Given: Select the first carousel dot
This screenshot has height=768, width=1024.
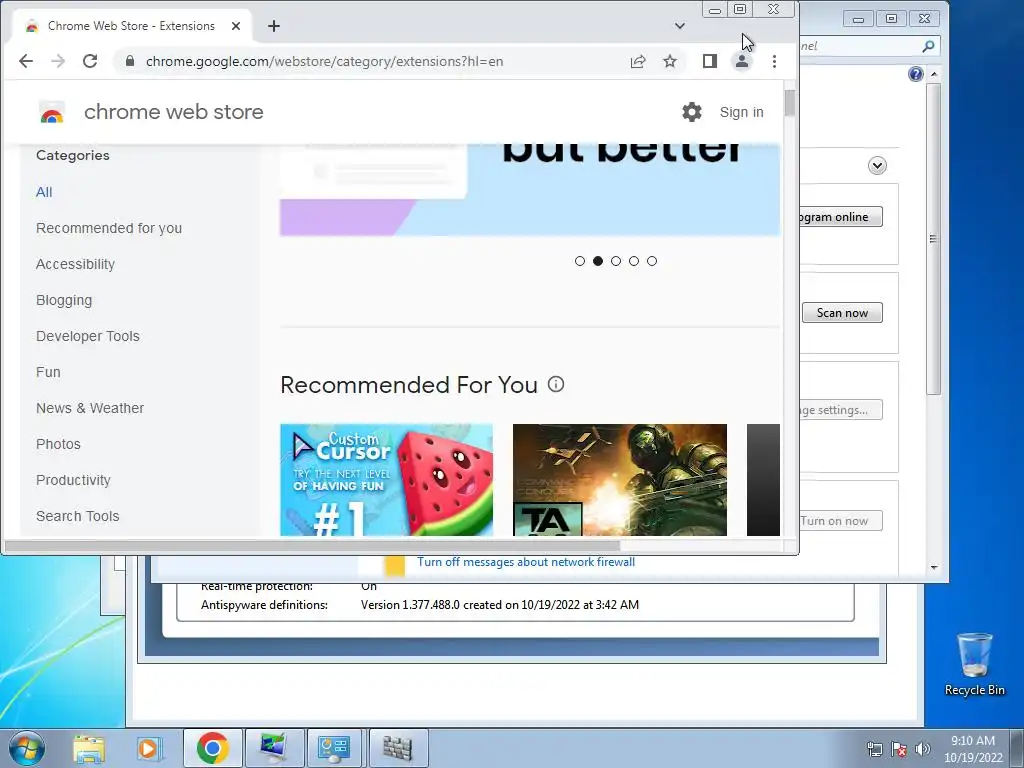Looking at the screenshot, I should (580, 261).
